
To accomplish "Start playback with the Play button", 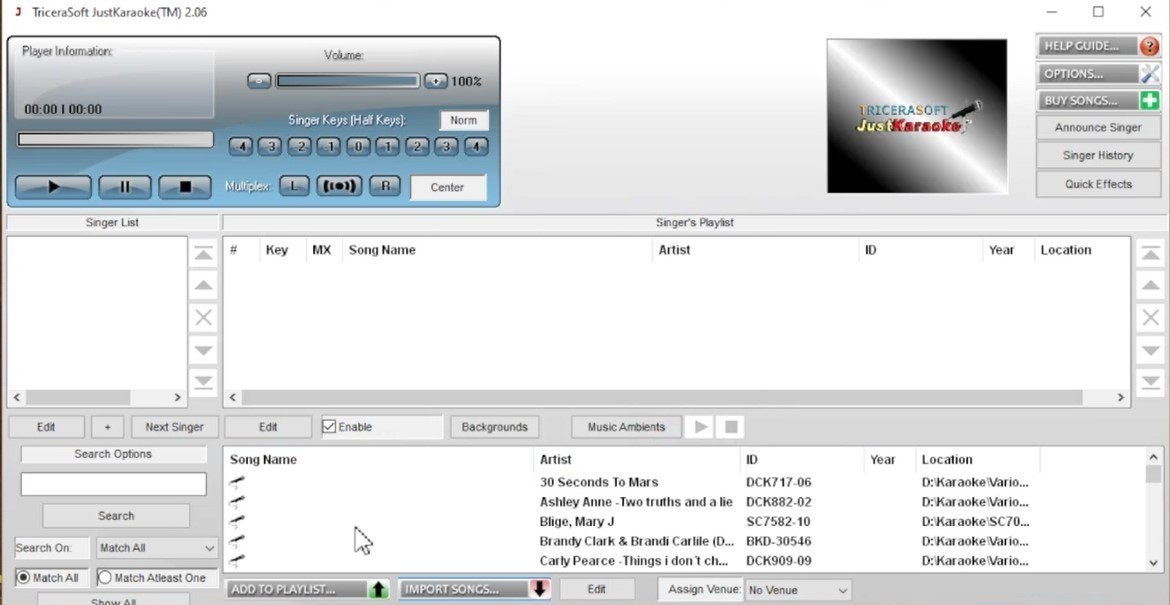I will tap(53, 187).
